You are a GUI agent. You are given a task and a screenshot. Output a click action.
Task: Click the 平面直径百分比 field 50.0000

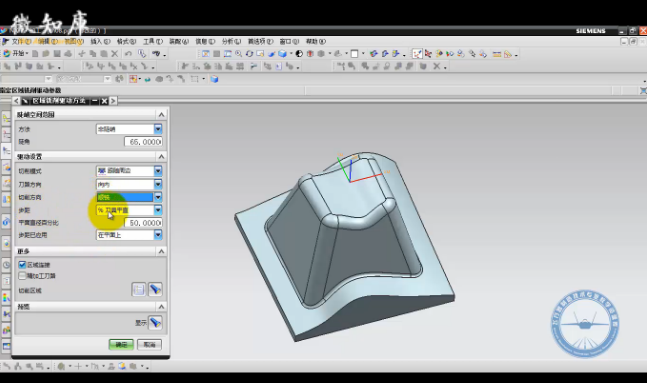coord(143,222)
